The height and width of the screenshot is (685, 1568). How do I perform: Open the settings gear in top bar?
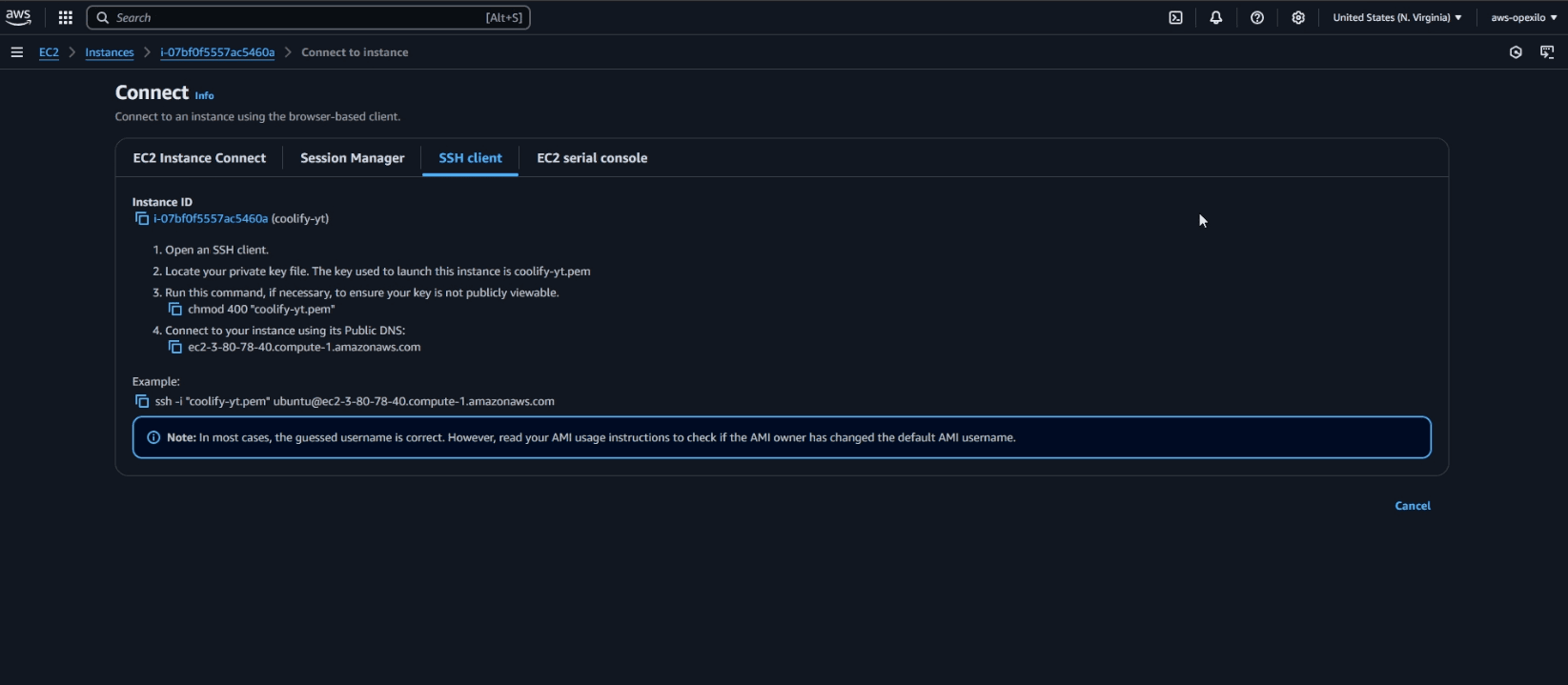pyautogui.click(x=1297, y=17)
